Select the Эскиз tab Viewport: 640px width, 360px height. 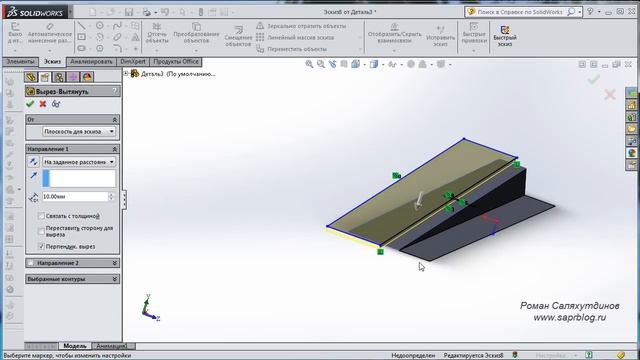point(52,62)
